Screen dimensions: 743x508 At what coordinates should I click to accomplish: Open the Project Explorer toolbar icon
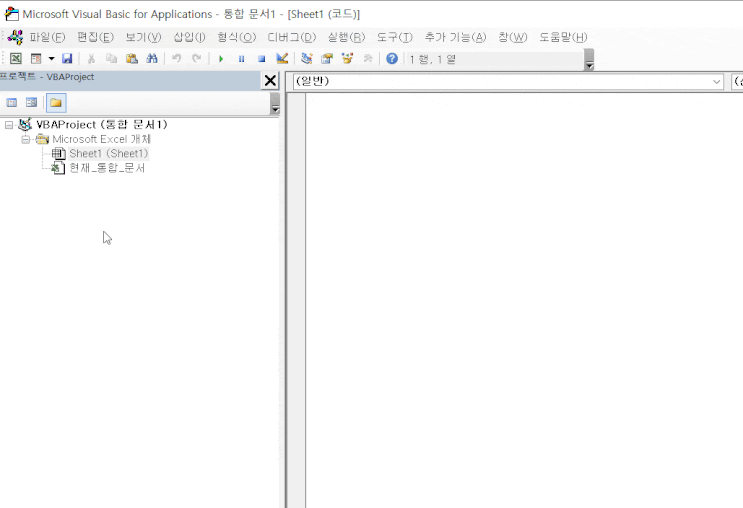coord(307,59)
